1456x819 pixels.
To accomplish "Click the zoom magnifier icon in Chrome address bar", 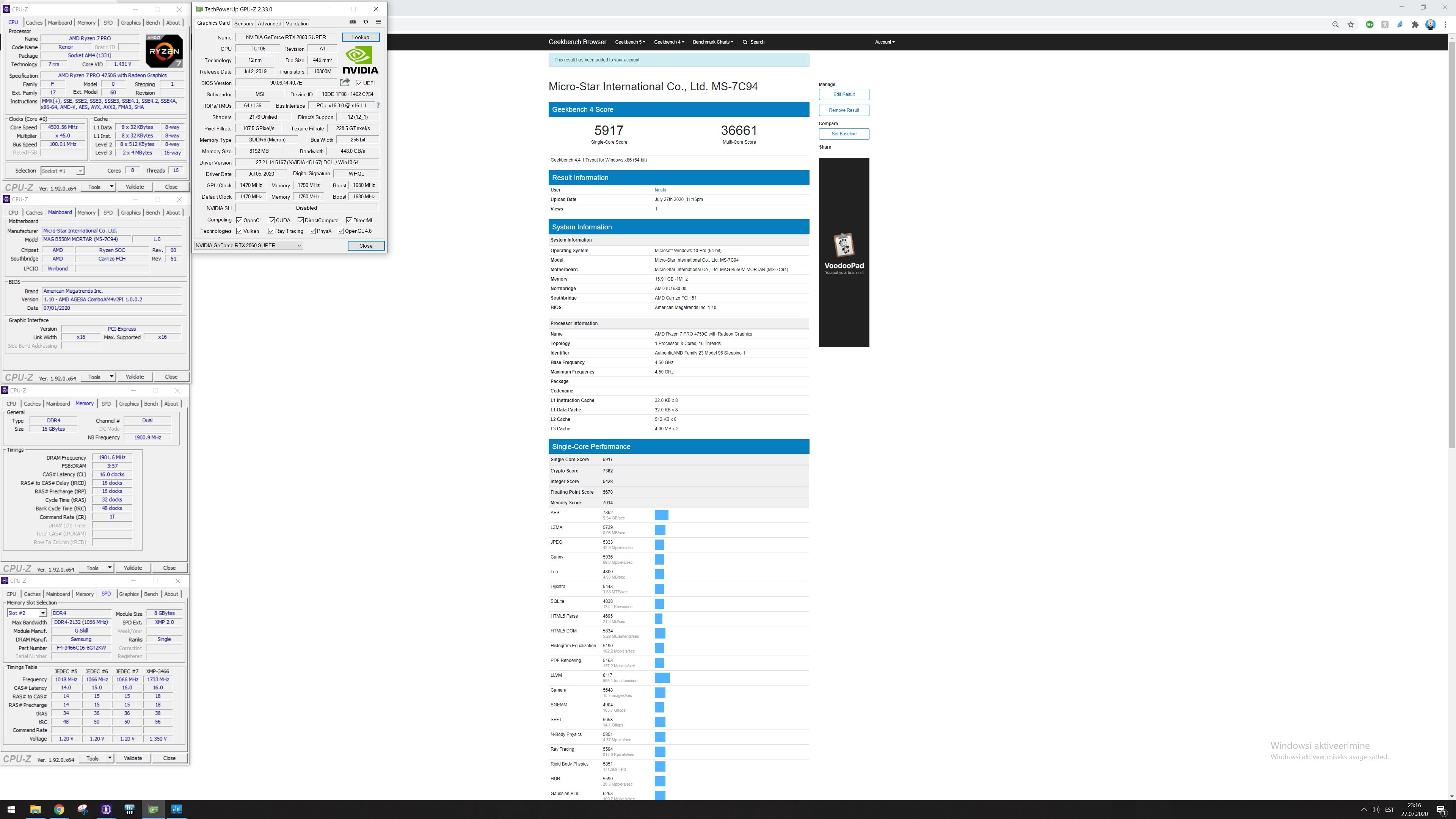I will 1335,24.
